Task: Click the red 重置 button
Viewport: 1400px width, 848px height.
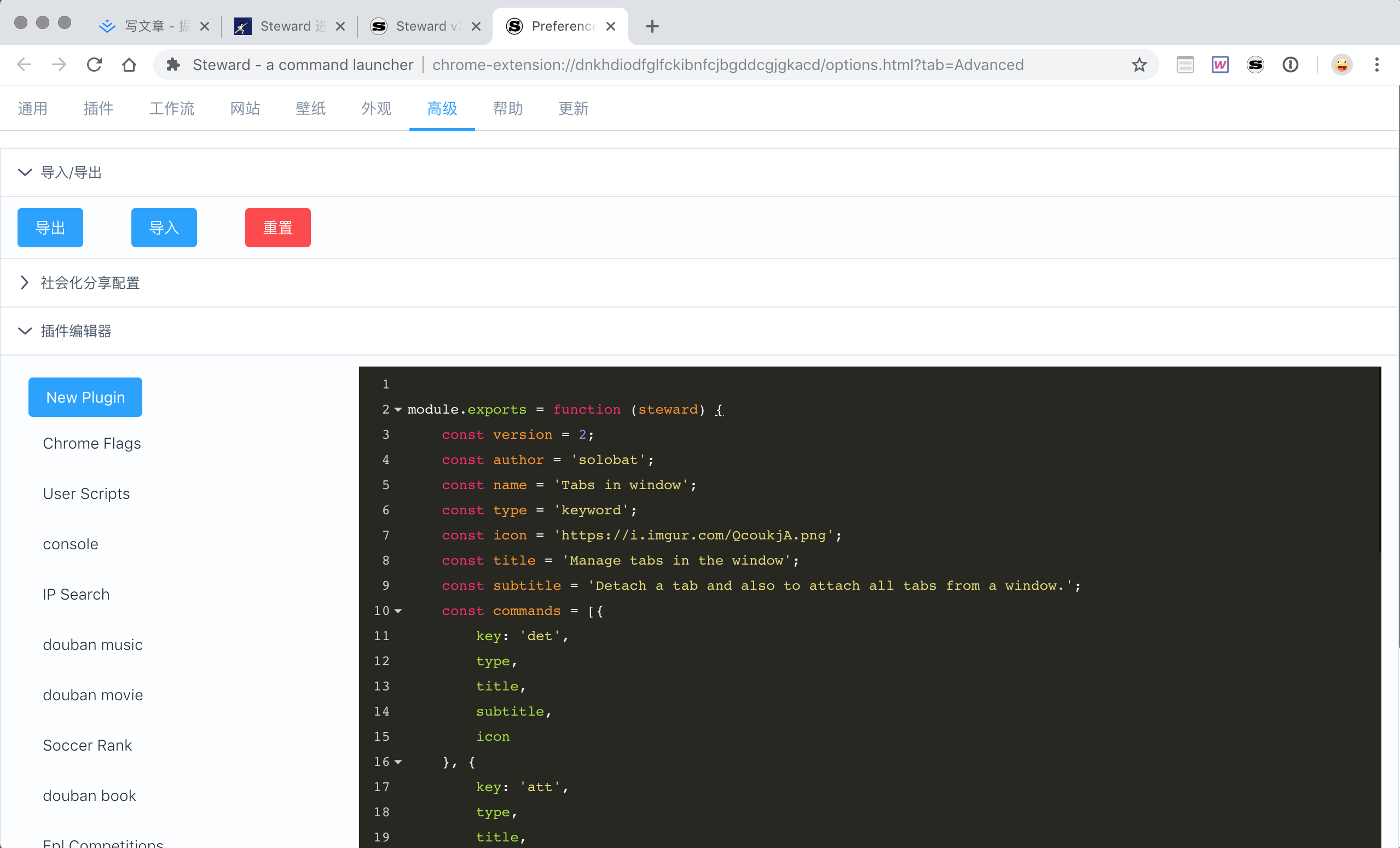Action: [x=277, y=227]
